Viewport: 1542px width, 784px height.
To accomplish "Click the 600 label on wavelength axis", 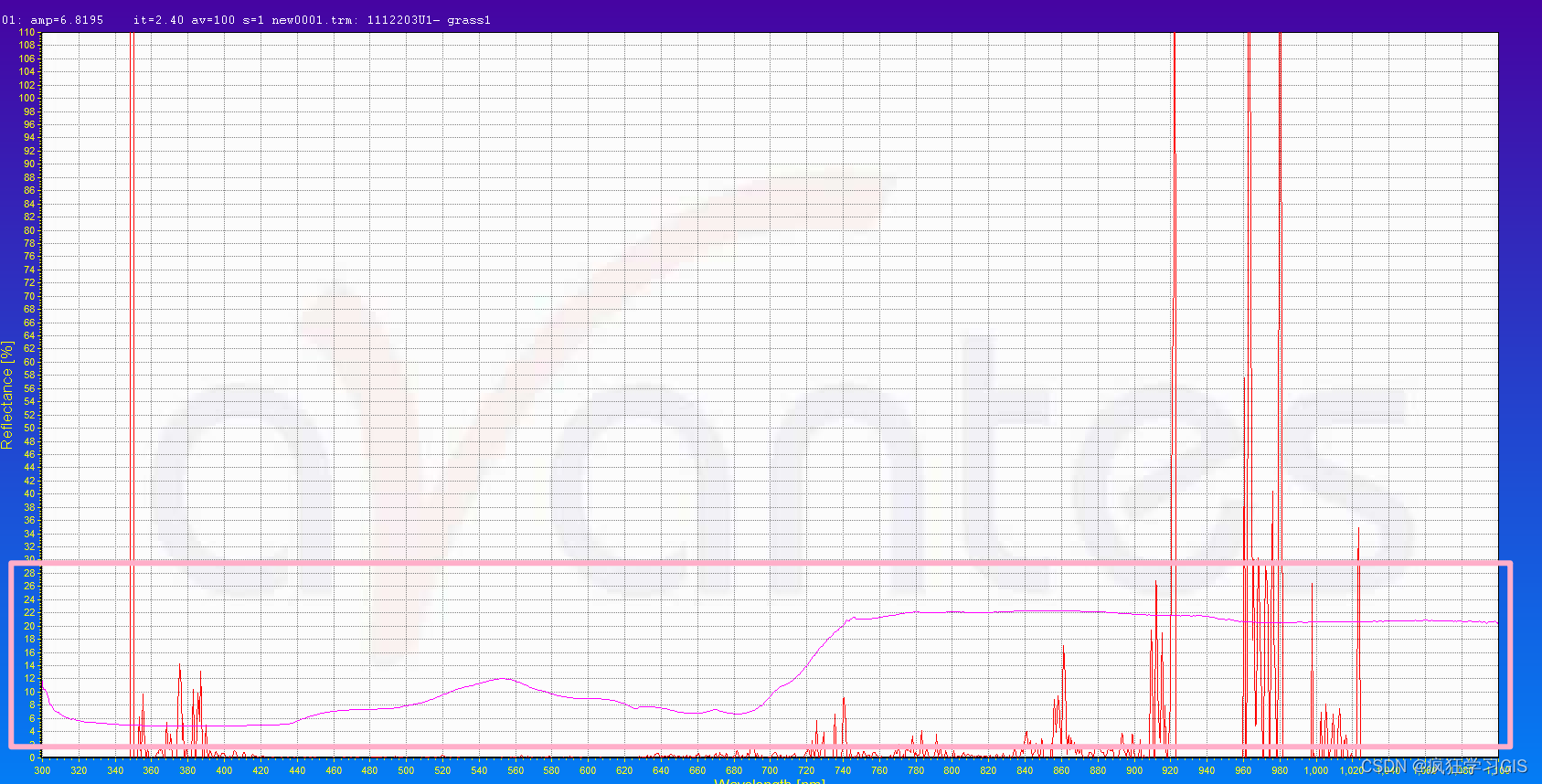I will point(588,770).
